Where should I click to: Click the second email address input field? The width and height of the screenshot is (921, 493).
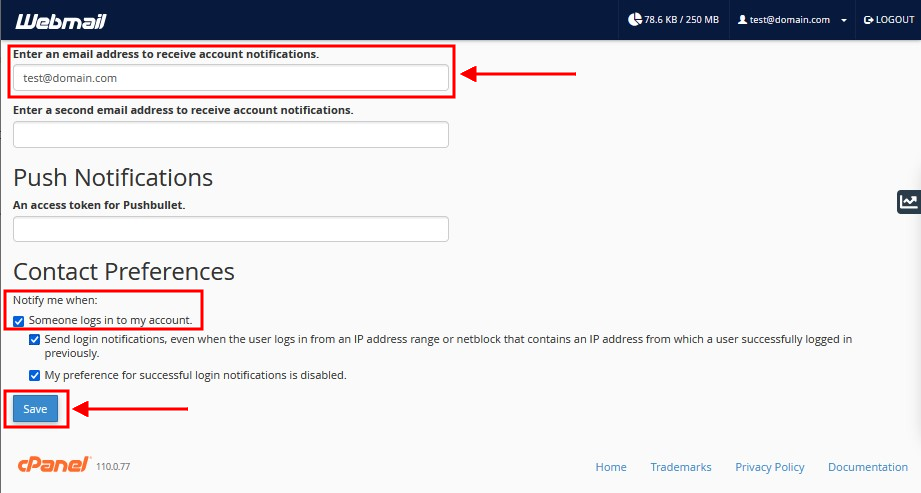point(231,135)
